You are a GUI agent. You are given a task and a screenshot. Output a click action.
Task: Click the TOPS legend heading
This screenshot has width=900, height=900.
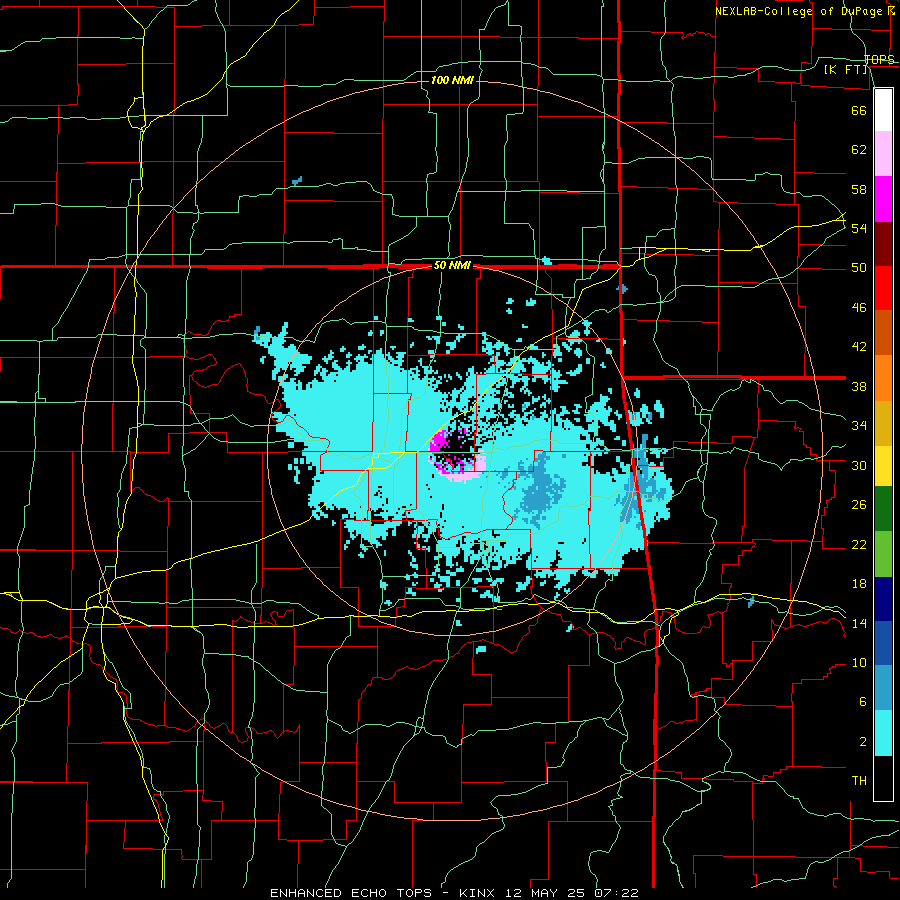click(x=879, y=60)
